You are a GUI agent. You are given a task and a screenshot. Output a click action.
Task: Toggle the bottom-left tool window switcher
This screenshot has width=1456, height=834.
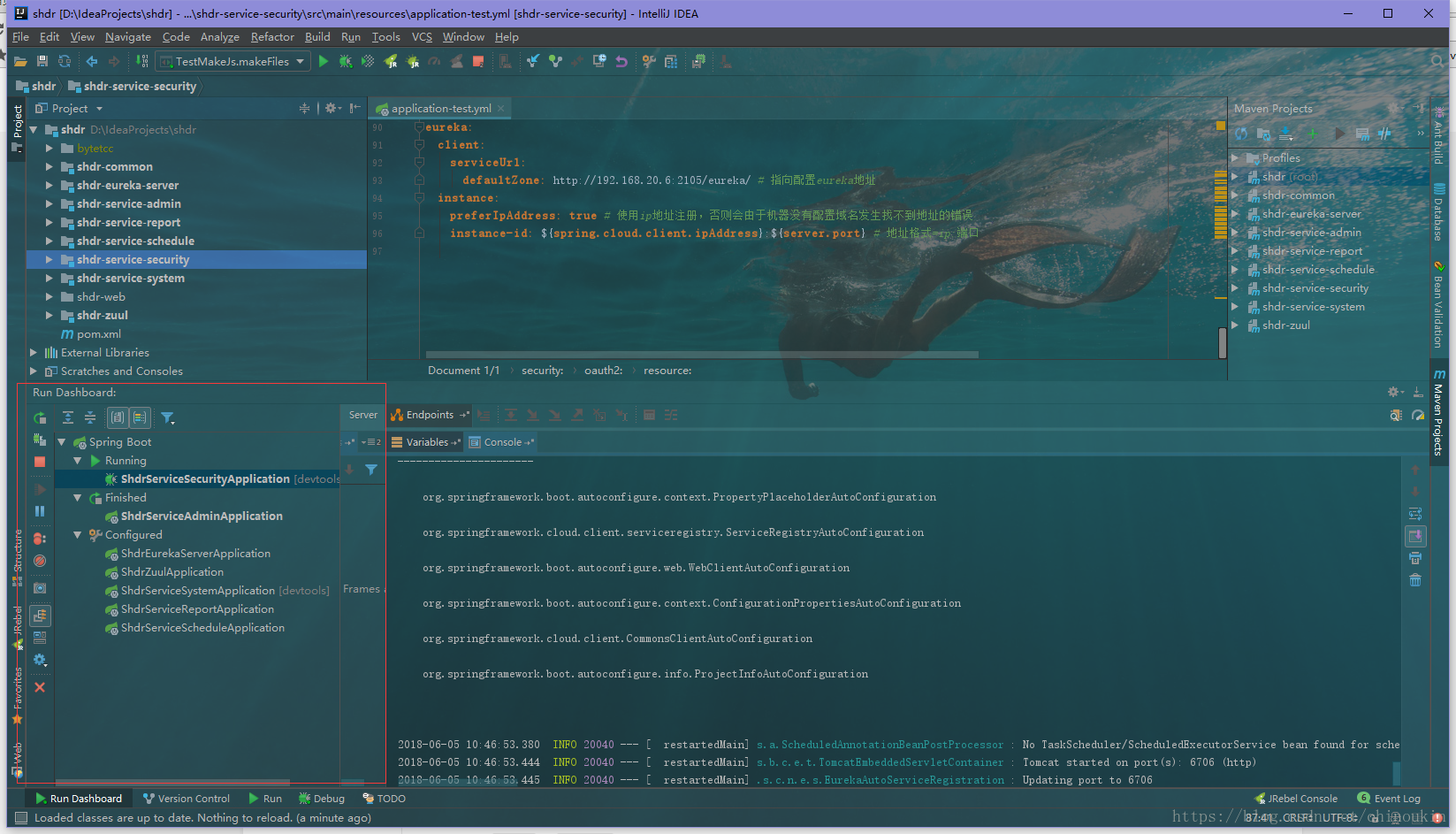pyautogui.click(x=19, y=818)
